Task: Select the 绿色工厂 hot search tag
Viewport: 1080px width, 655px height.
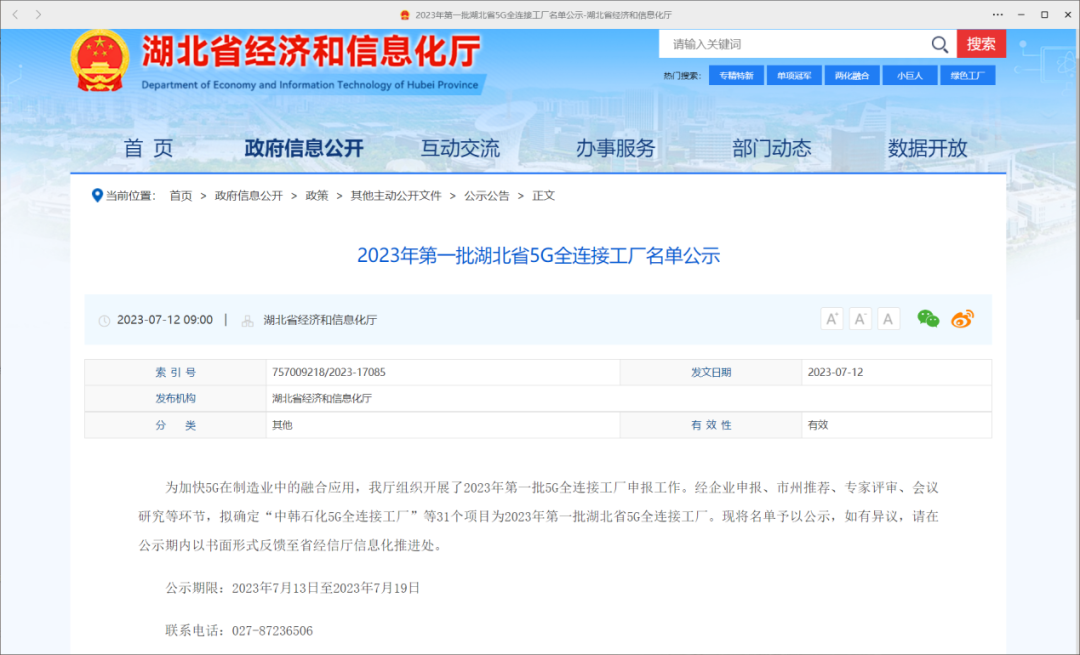Action: [967, 75]
